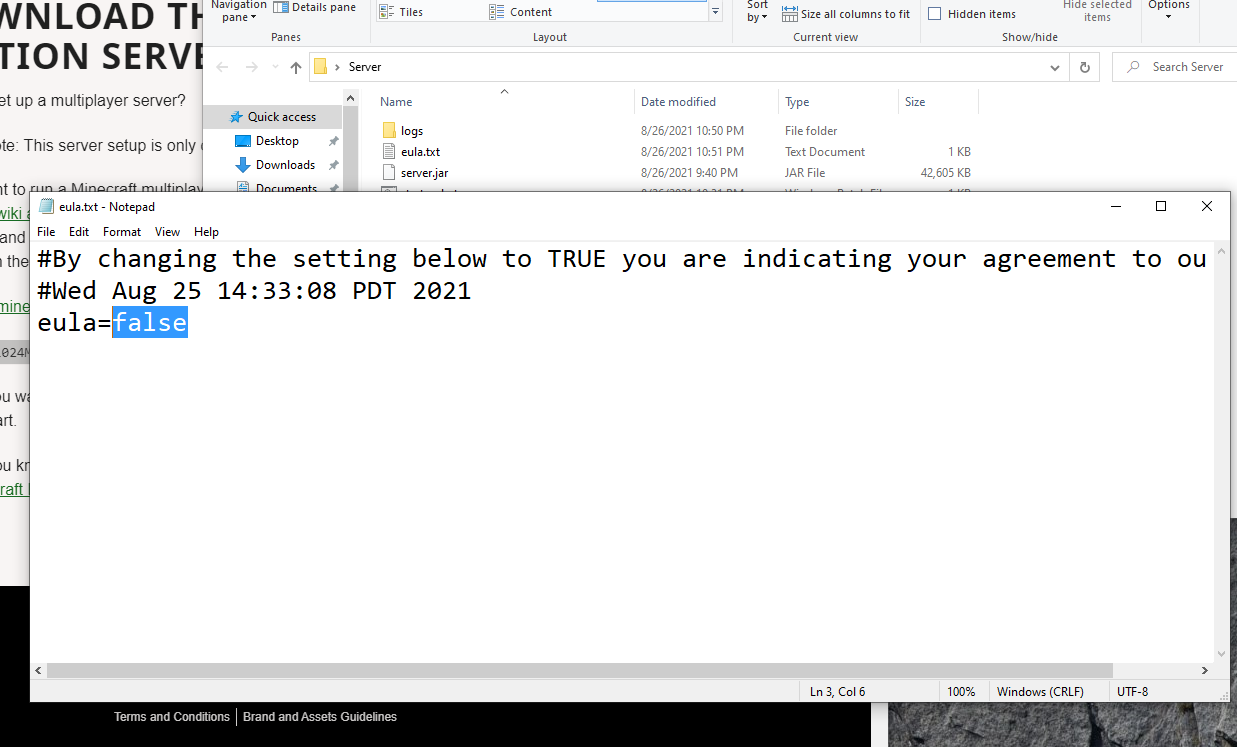
Task: Open Terms and Conditions link on webpage
Action: tap(172, 717)
